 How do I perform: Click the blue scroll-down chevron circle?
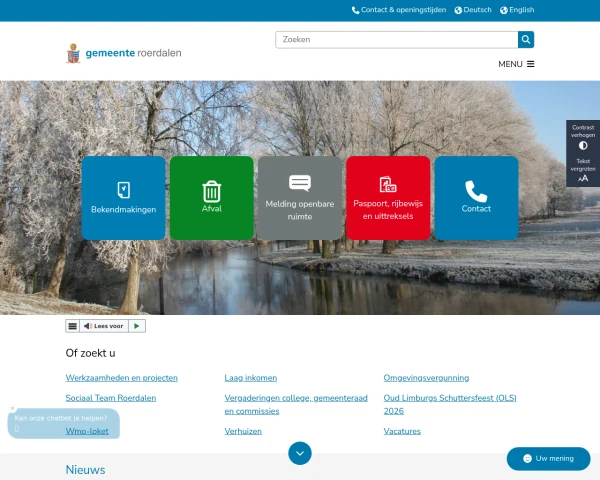300,453
